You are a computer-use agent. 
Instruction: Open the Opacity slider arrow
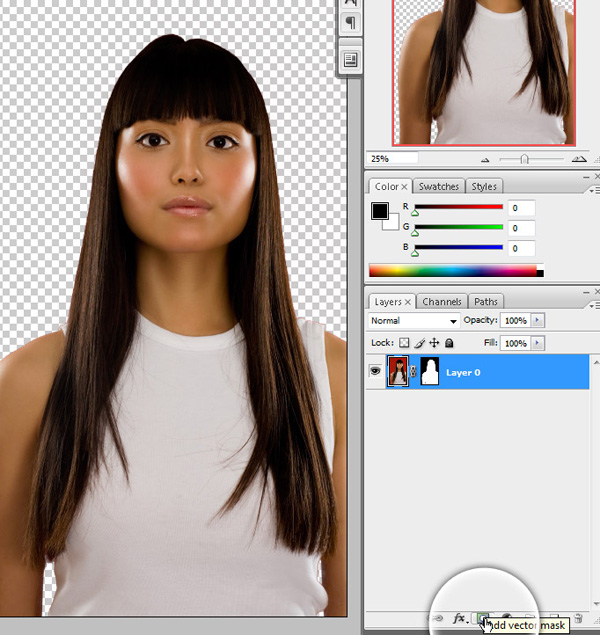(538, 320)
